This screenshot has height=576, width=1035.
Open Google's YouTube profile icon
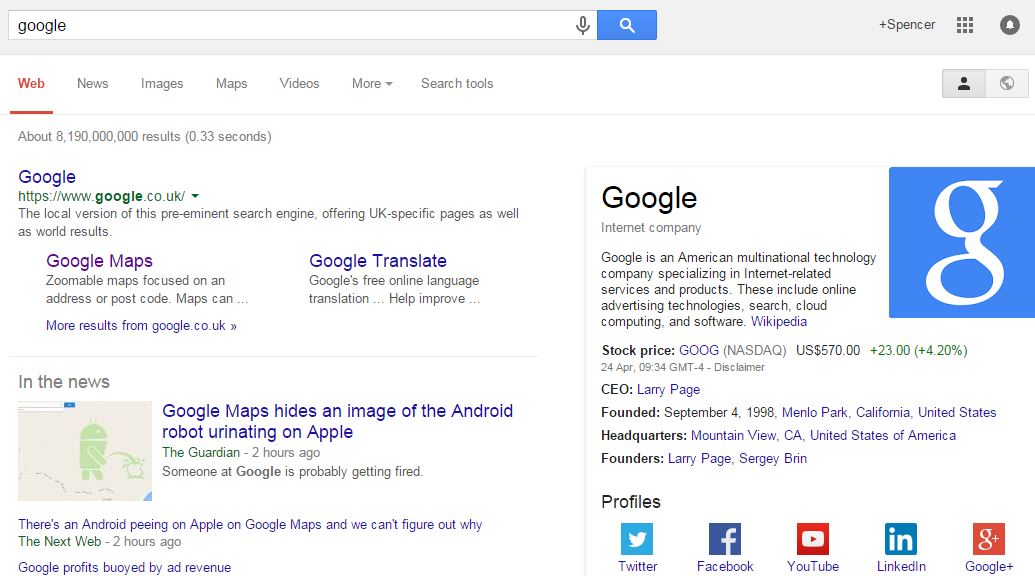click(x=813, y=540)
